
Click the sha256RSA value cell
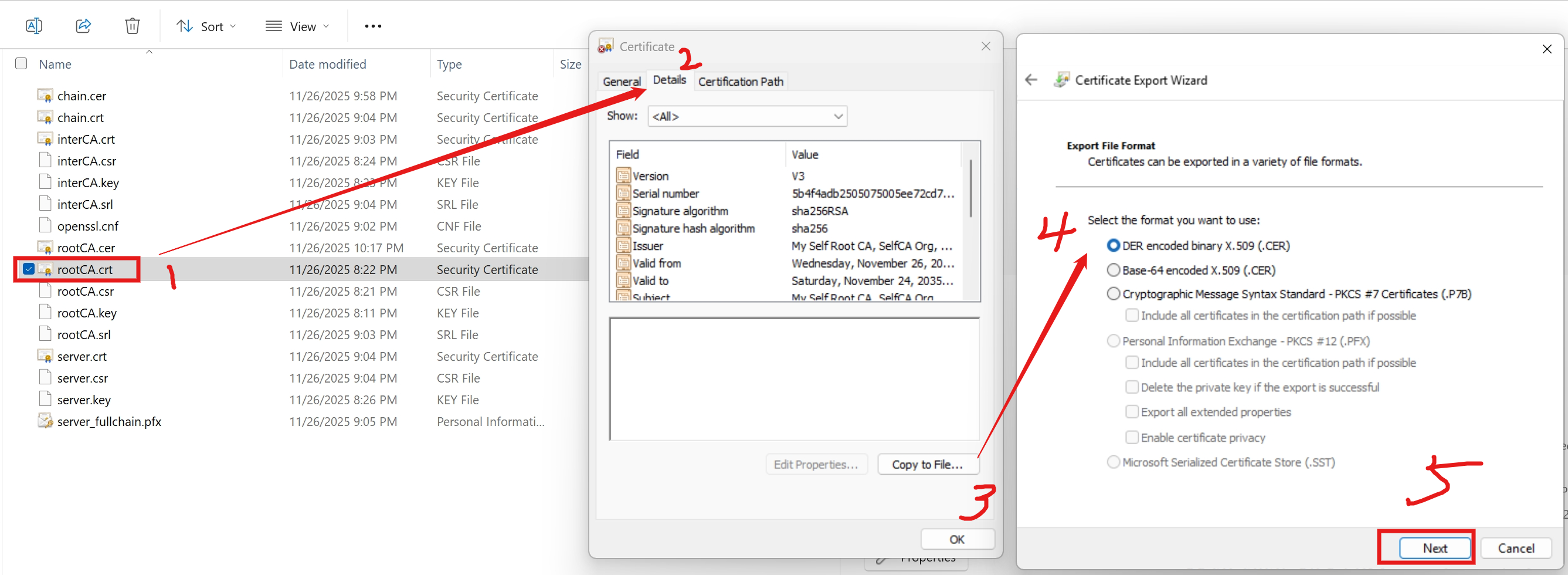[x=819, y=211]
